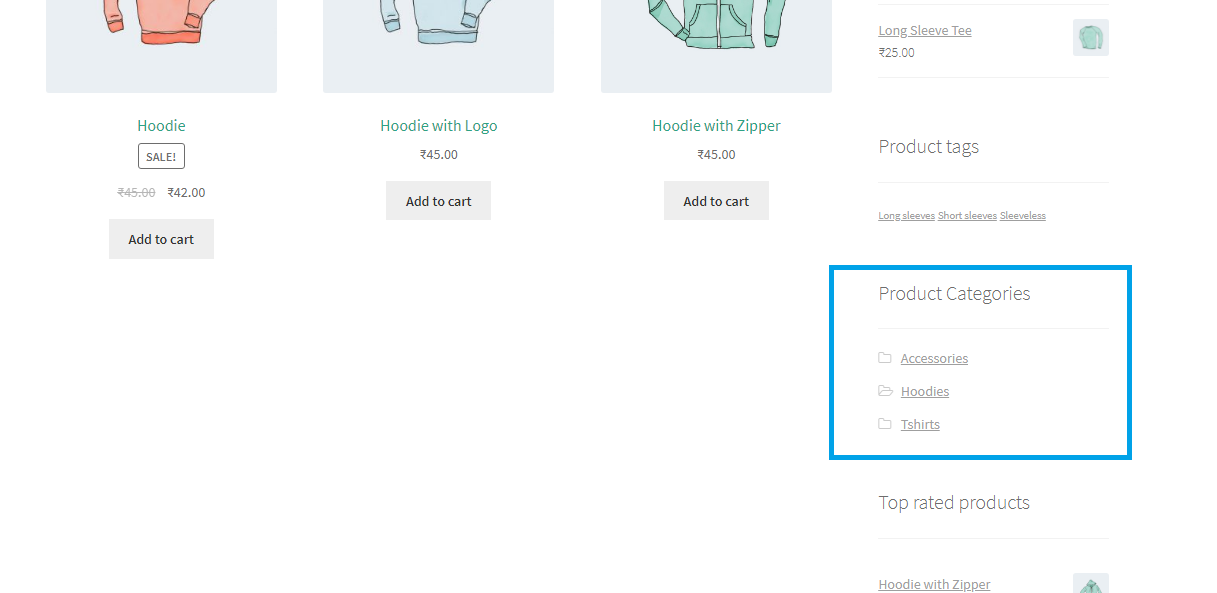Add Hoodie with Logo to cart
The image size is (1217, 593).
pos(438,201)
